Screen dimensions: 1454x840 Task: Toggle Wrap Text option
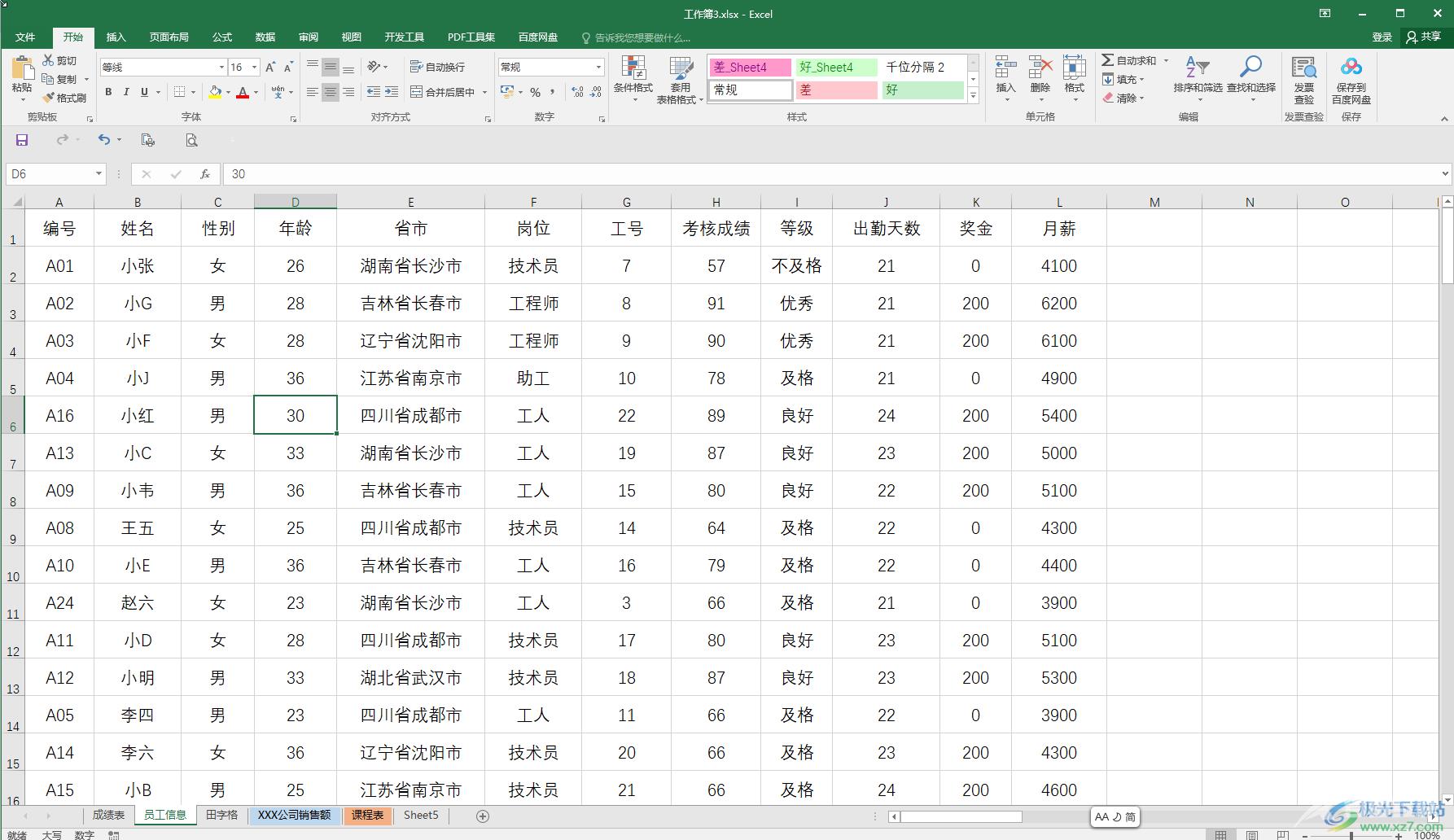pyautogui.click(x=437, y=67)
